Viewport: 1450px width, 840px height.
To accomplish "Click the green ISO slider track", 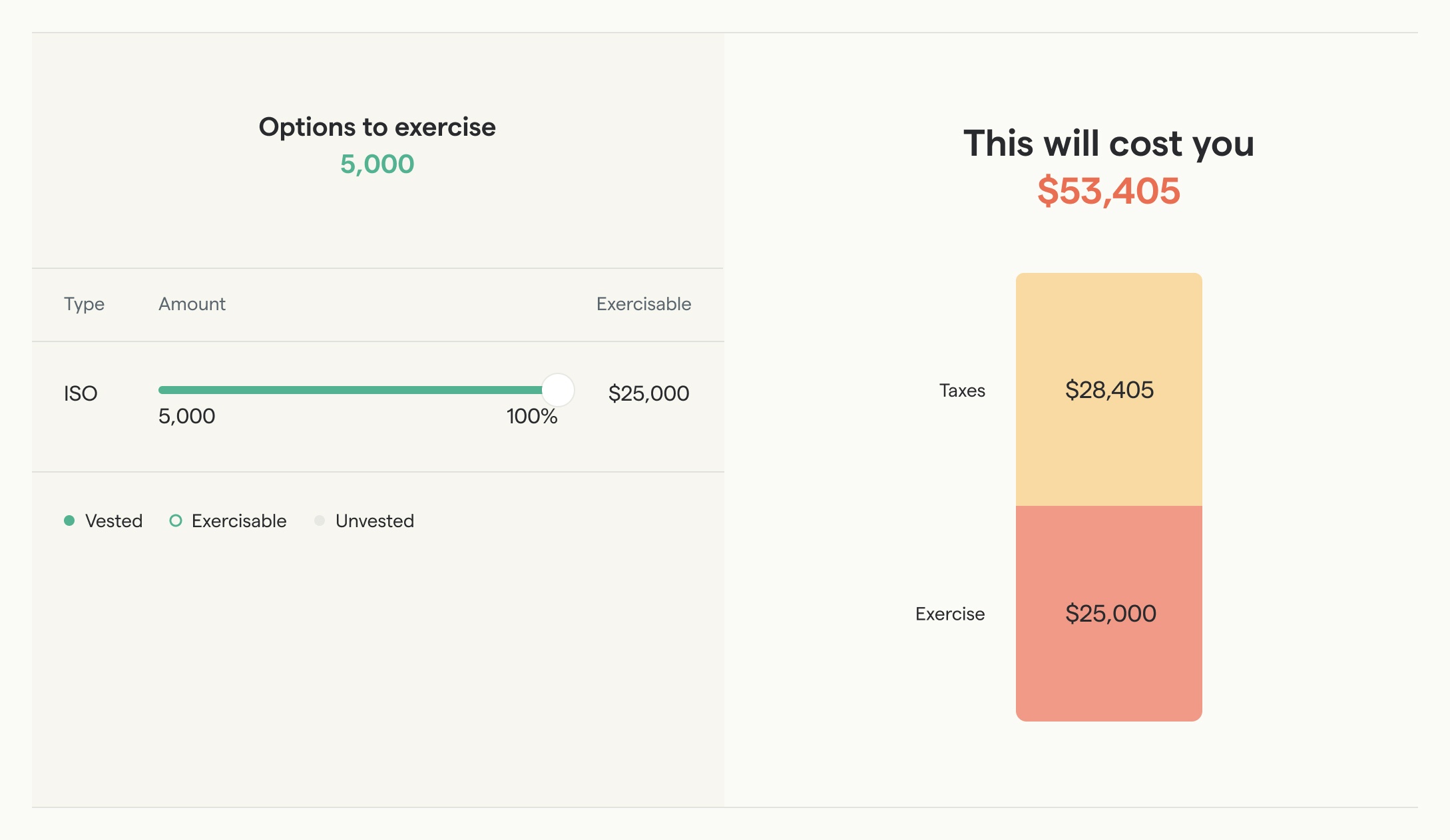I will coord(350,390).
